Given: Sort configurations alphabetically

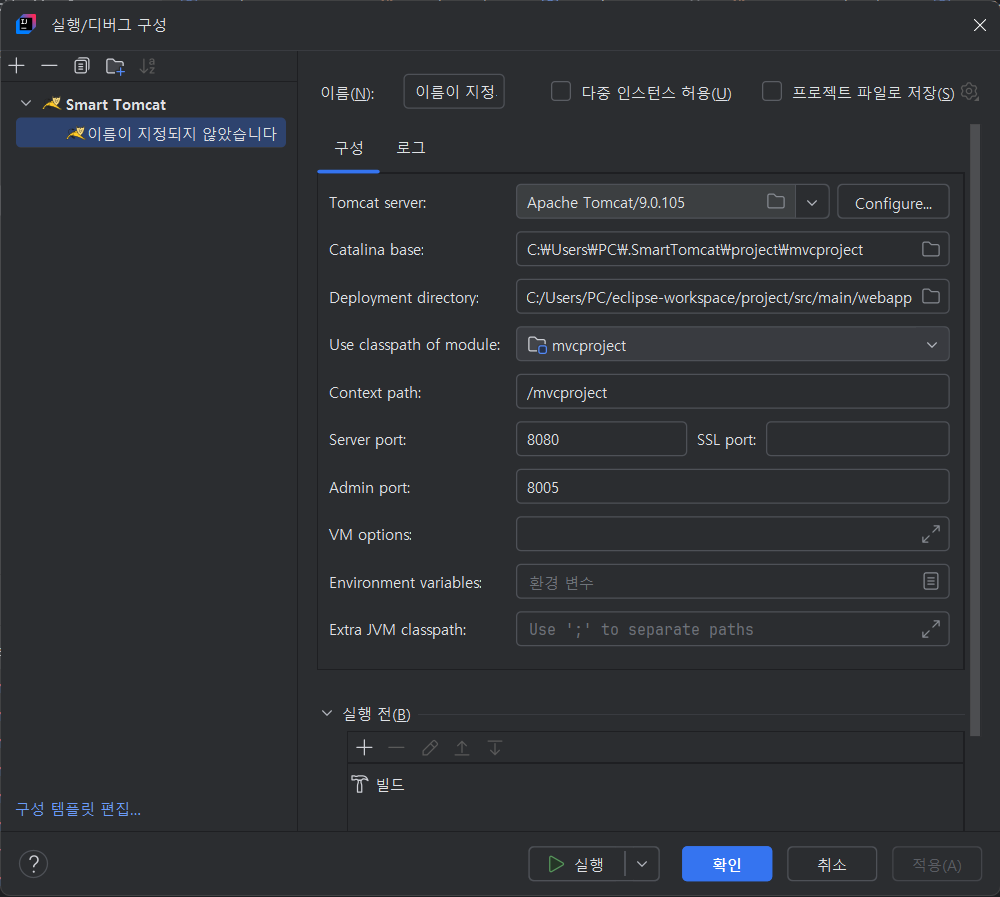Looking at the screenshot, I should [x=147, y=66].
